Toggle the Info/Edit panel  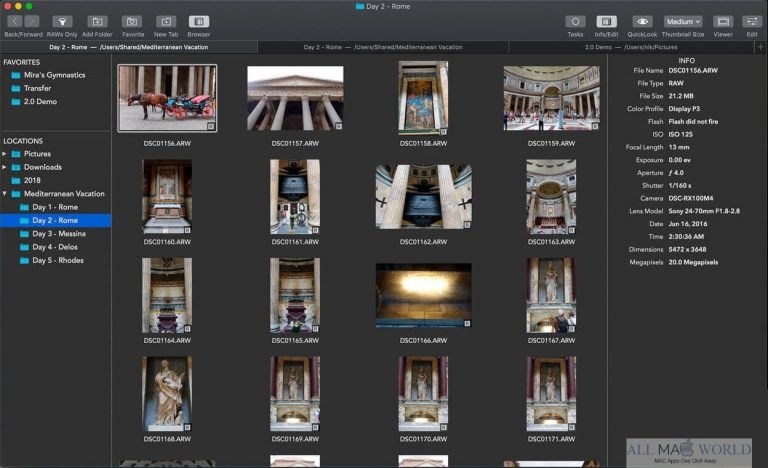point(606,21)
